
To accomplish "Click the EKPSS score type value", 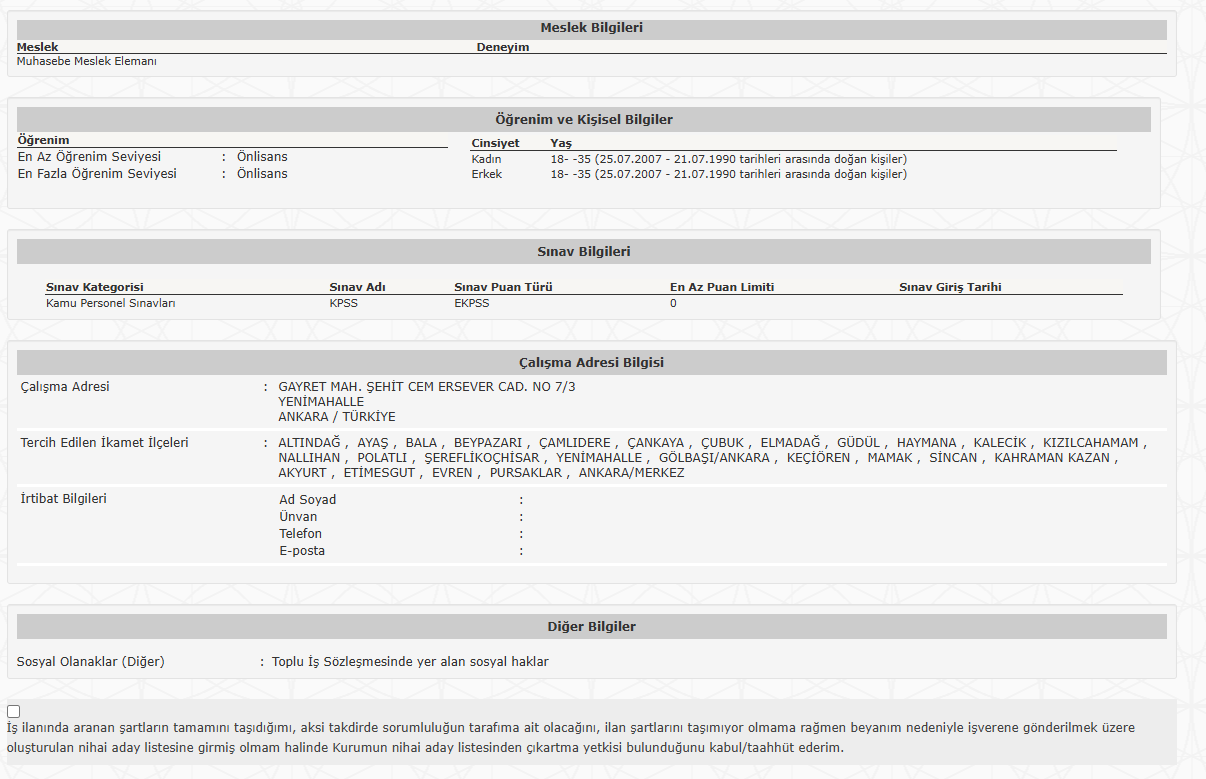I will pos(472,303).
